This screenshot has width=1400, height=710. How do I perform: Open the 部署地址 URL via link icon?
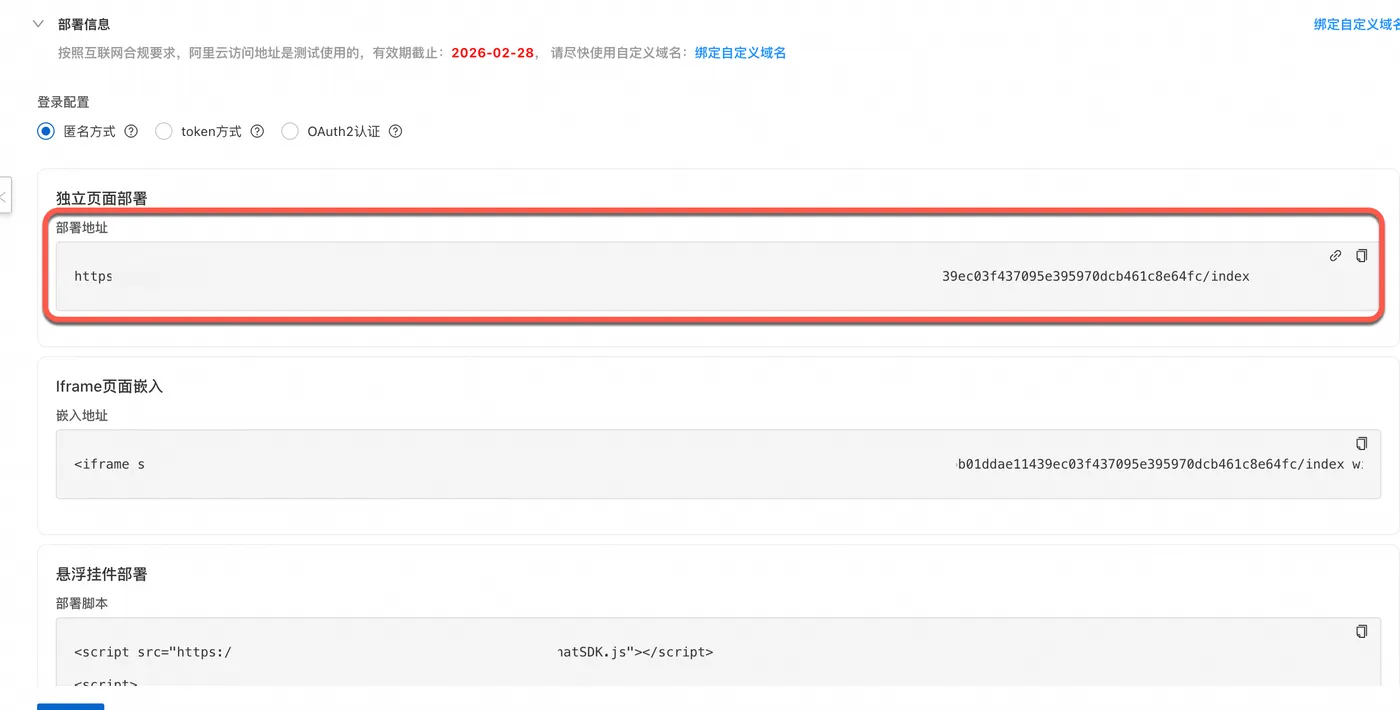[x=1335, y=256]
